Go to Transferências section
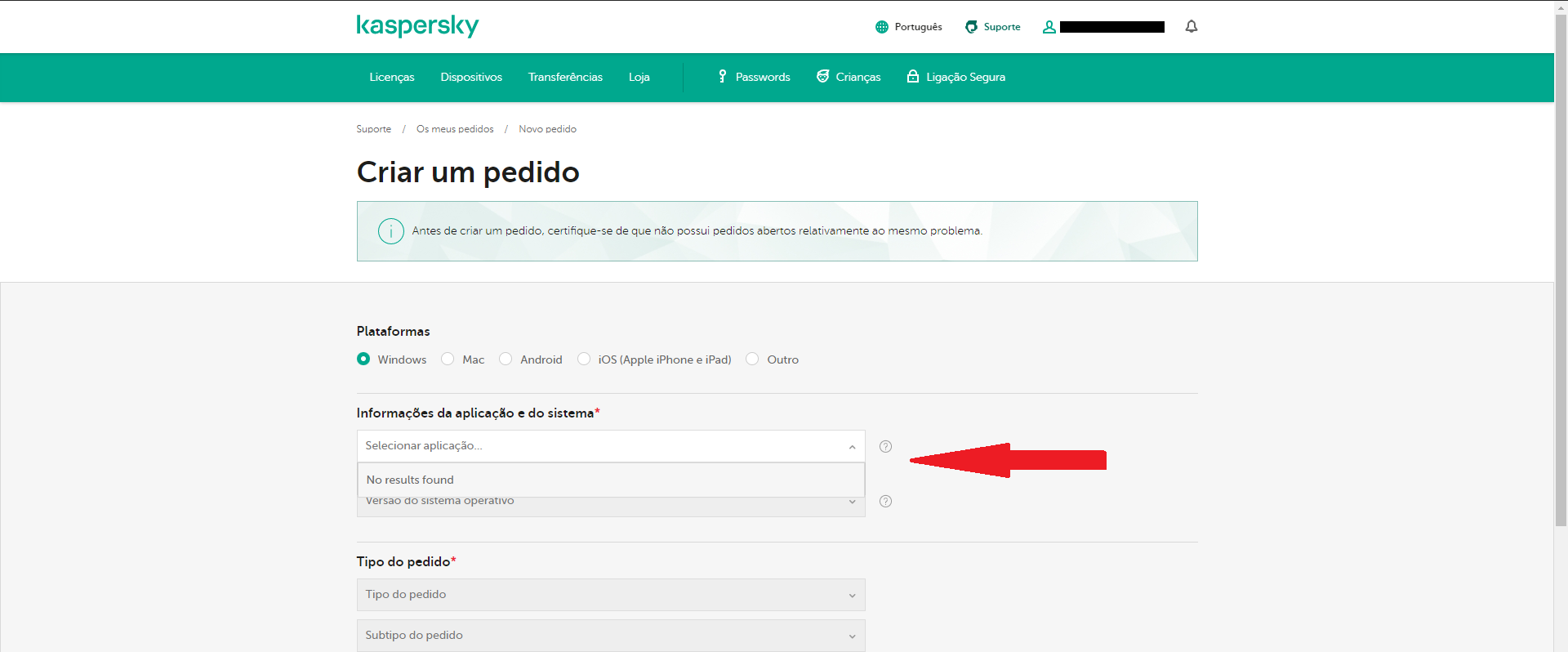 tap(565, 77)
